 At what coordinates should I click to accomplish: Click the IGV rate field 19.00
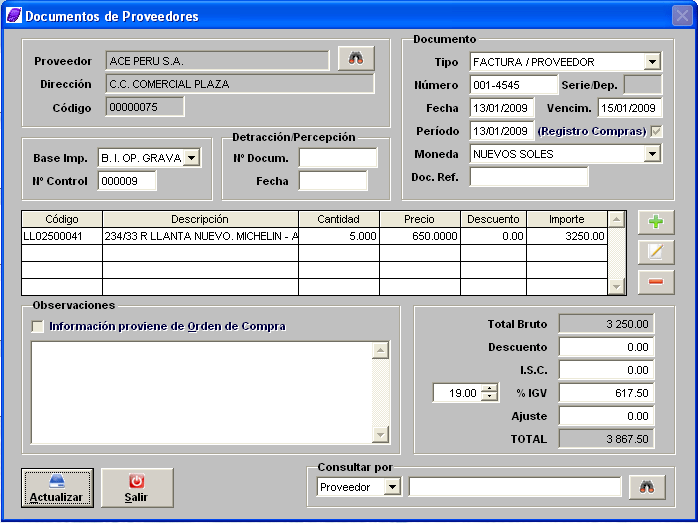point(458,393)
